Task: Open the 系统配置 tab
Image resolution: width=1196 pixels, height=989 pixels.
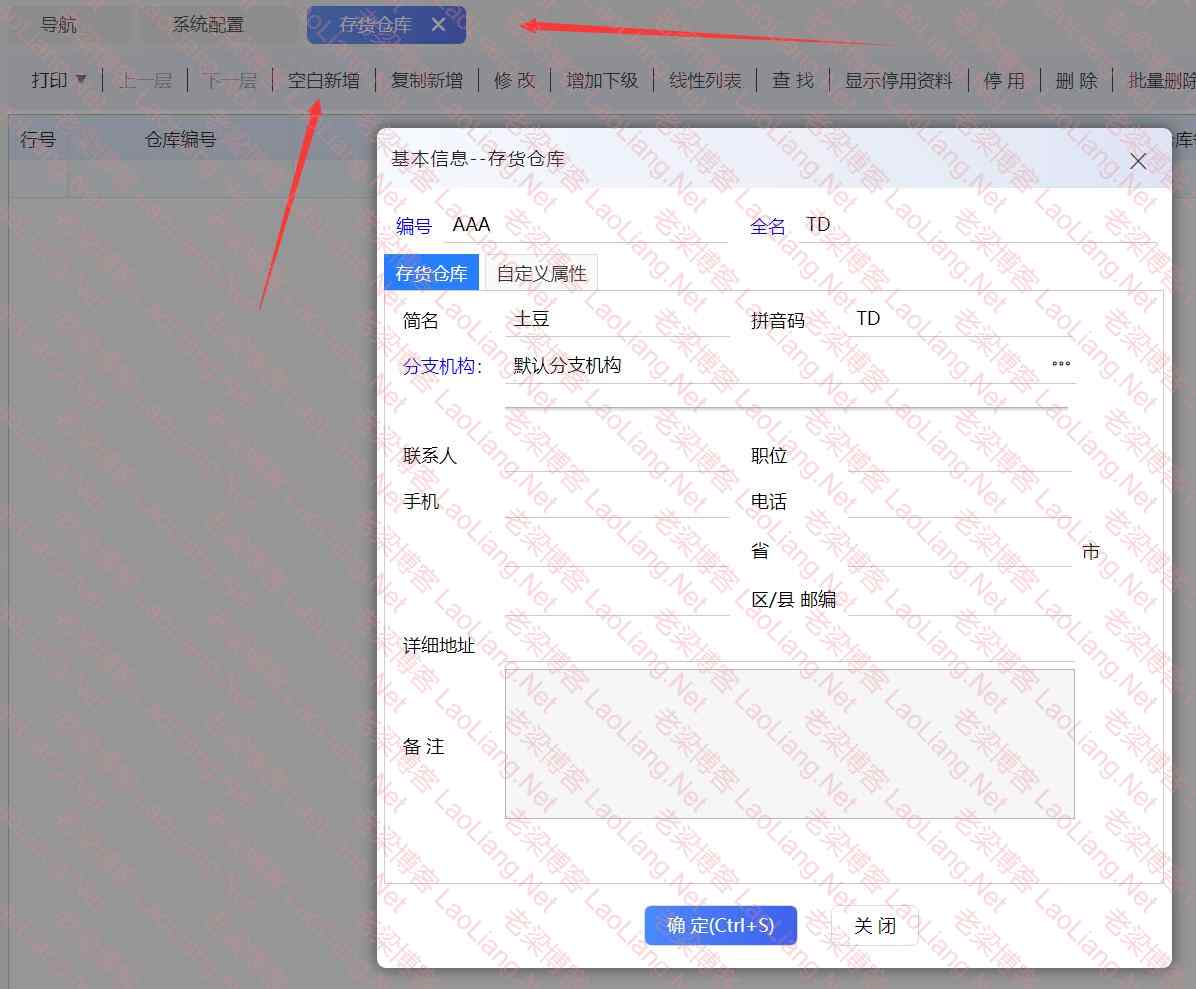Action: tap(208, 25)
